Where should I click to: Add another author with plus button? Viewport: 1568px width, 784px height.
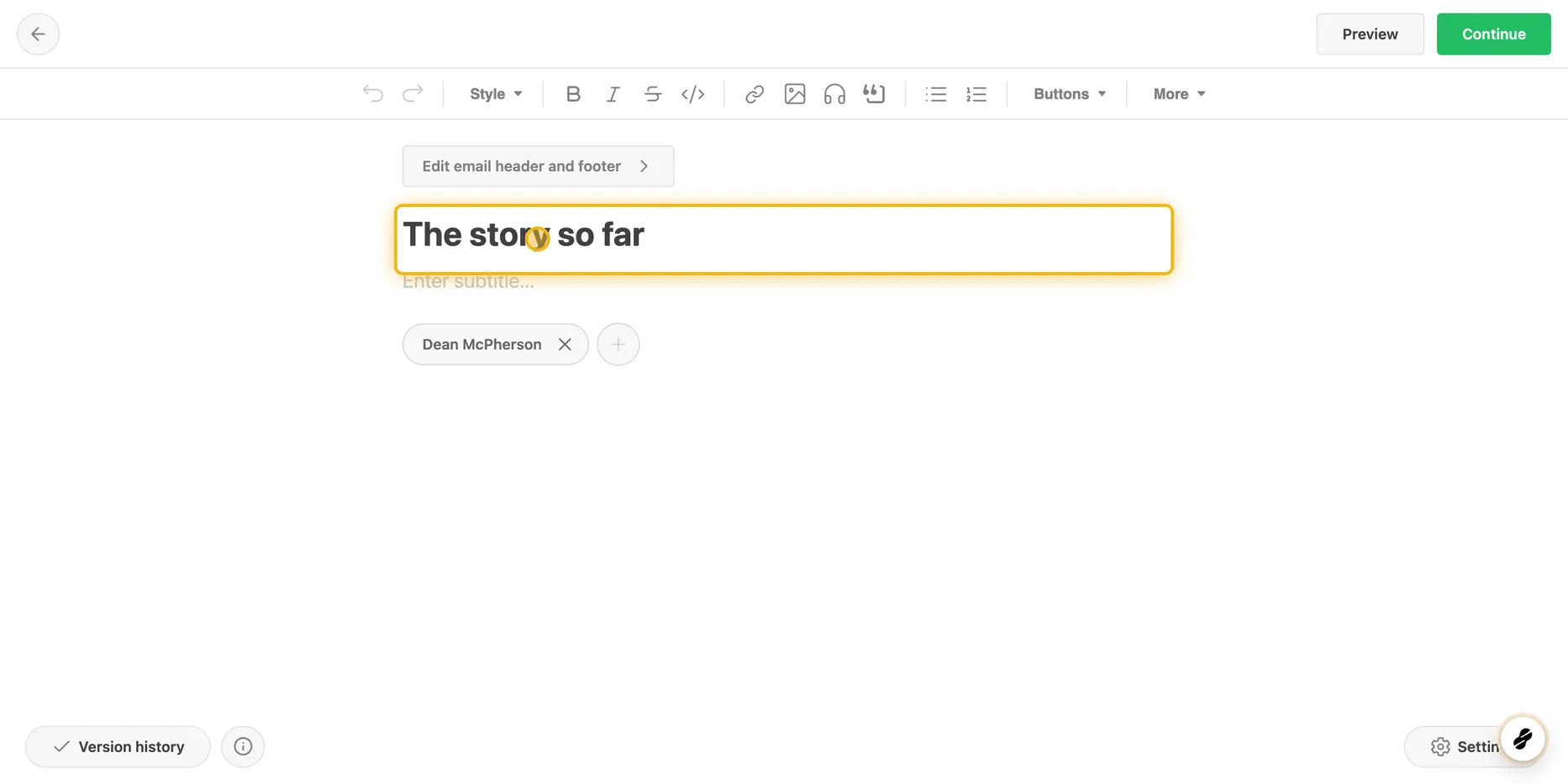618,345
